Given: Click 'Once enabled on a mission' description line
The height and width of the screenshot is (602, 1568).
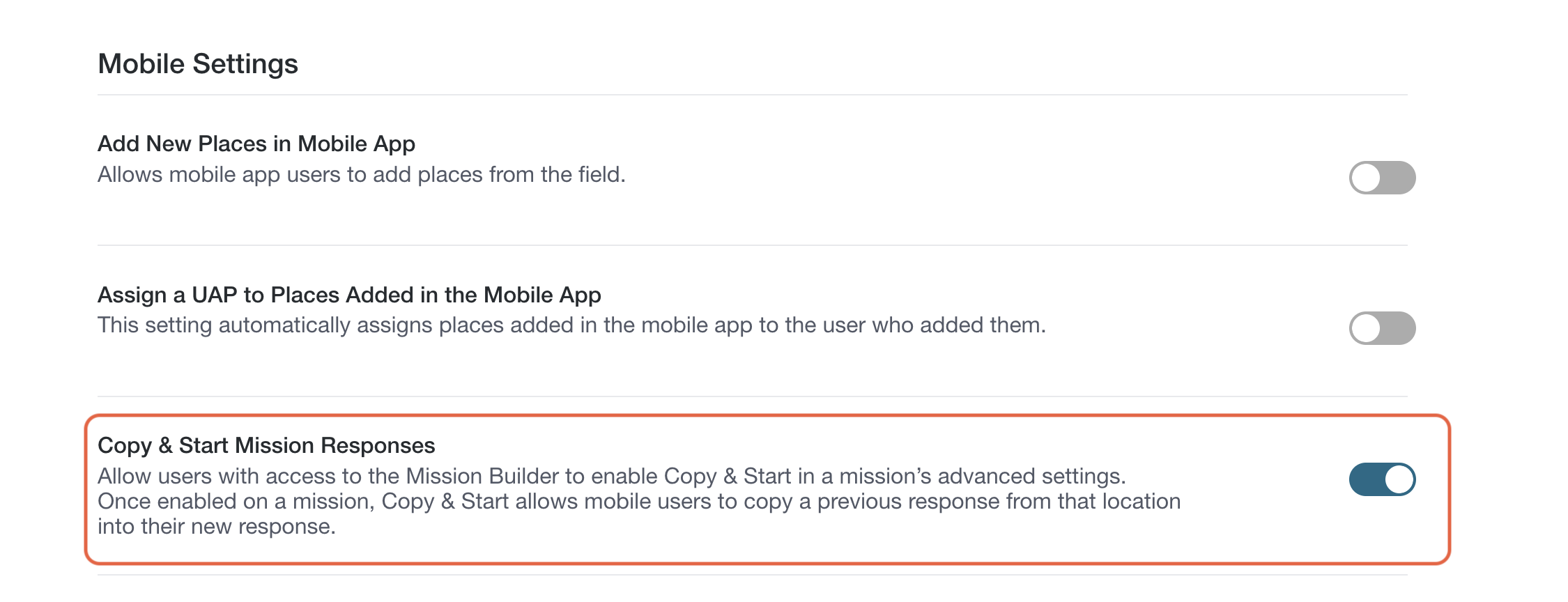Looking at the screenshot, I should click(639, 501).
